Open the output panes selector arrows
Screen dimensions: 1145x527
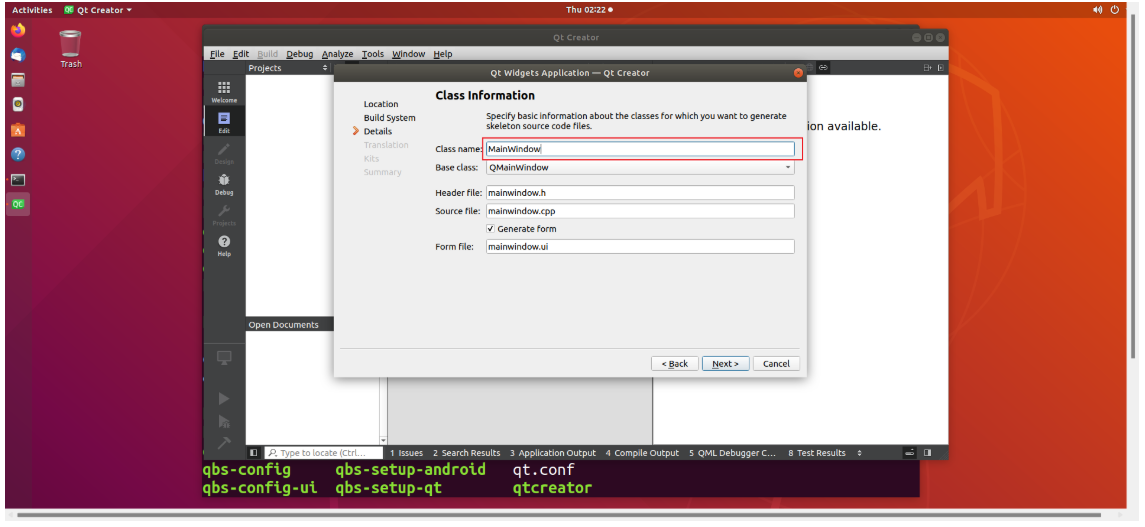tap(859, 453)
